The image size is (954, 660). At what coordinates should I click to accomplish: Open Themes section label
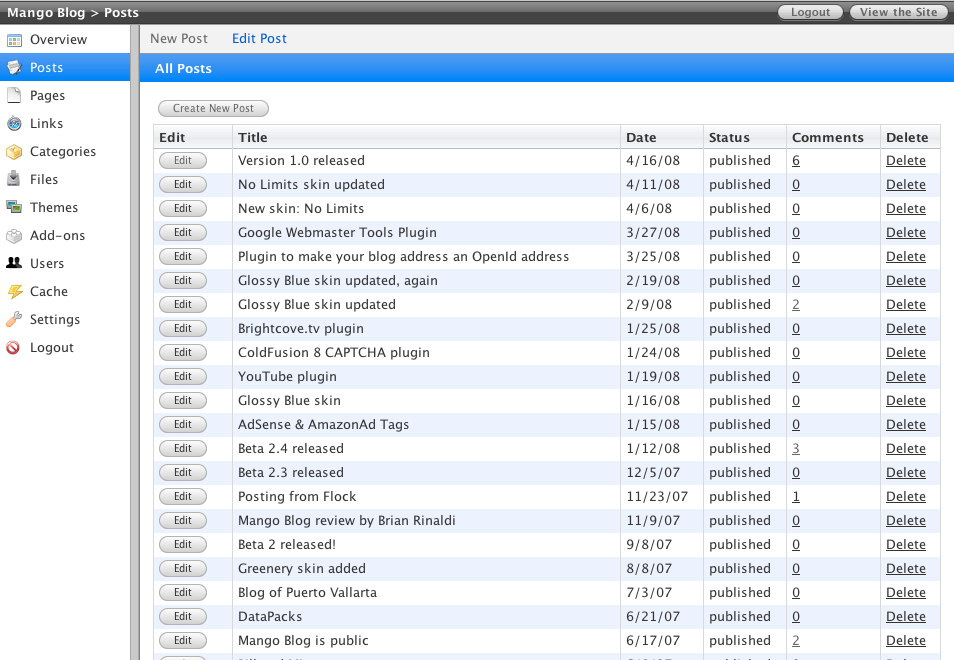pyautogui.click(x=54, y=207)
